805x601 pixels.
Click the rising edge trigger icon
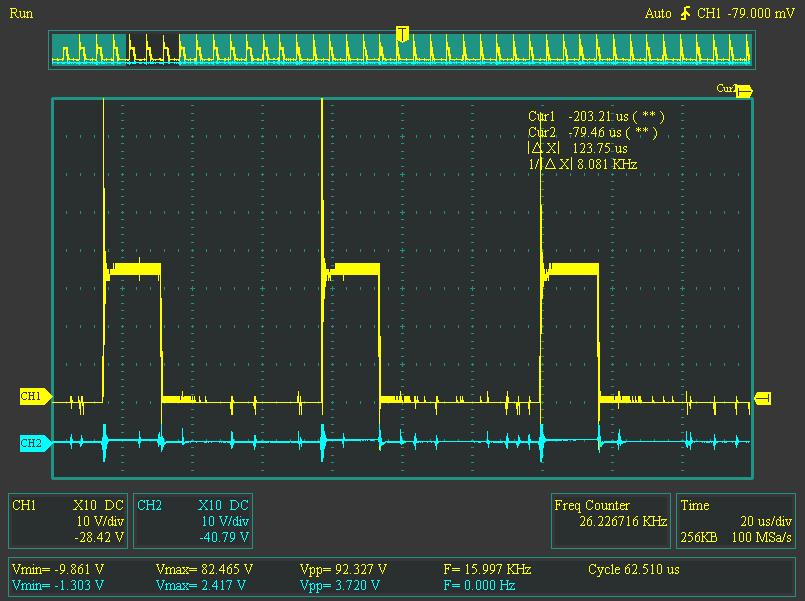[685, 13]
